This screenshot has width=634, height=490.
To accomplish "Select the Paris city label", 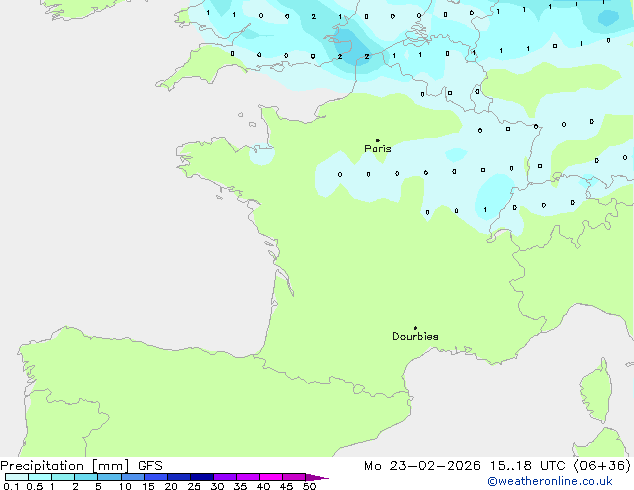I will [x=378, y=149].
